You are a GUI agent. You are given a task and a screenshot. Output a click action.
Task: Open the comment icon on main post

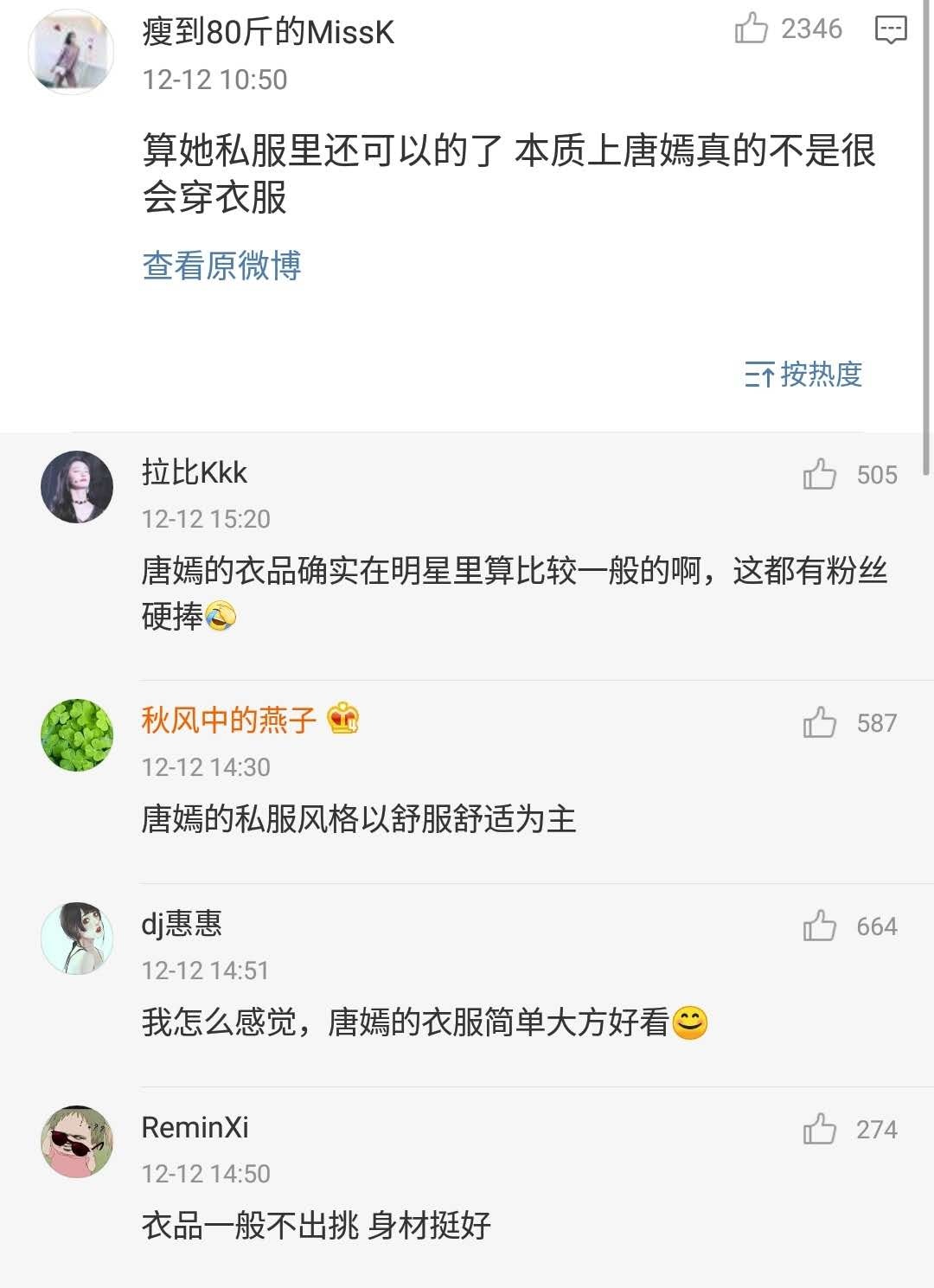(891, 29)
